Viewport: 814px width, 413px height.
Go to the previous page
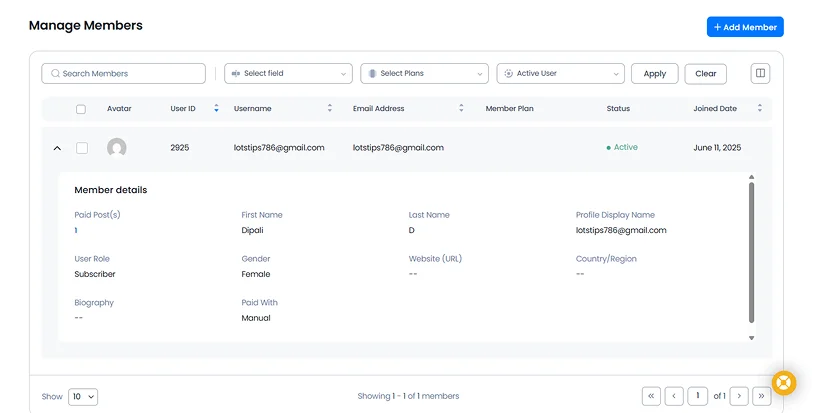click(674, 396)
